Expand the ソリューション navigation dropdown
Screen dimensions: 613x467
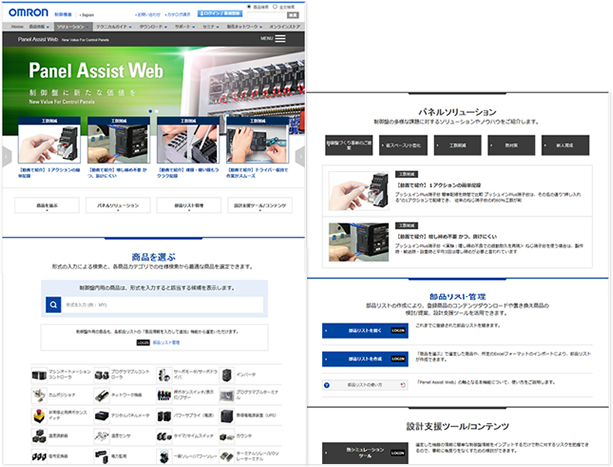tap(73, 27)
